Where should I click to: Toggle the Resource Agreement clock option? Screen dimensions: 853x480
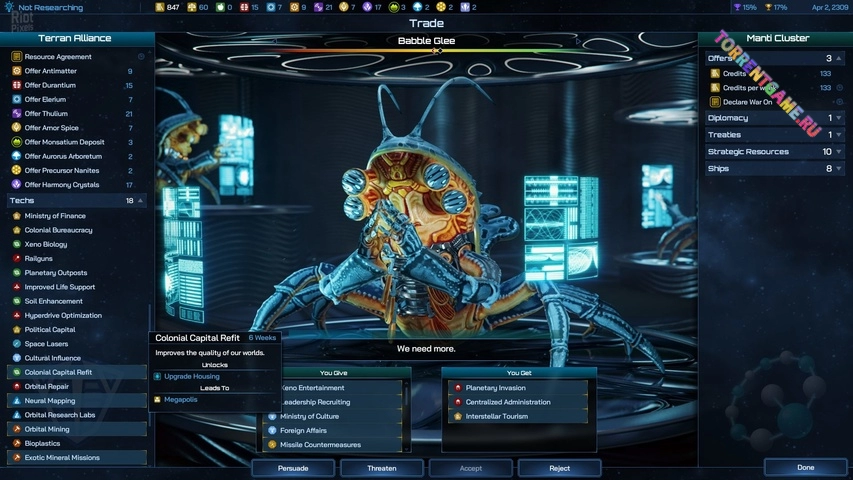coord(141,57)
